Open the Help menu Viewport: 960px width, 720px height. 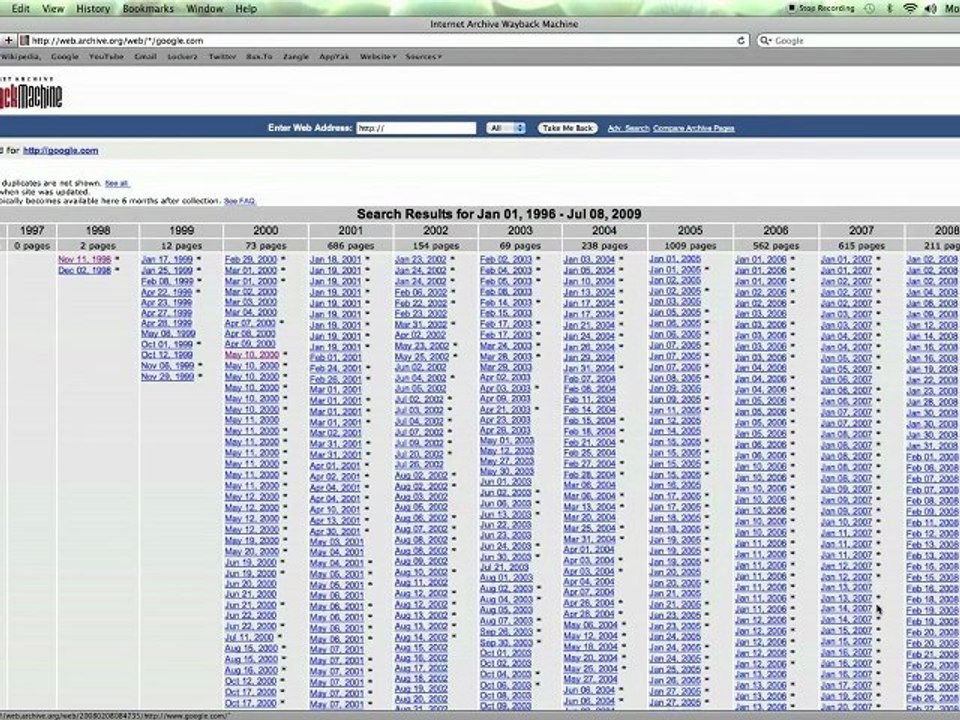(x=246, y=9)
